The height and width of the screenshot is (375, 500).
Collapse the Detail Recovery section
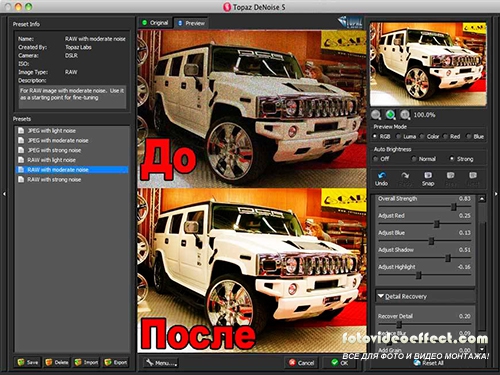coord(381,296)
